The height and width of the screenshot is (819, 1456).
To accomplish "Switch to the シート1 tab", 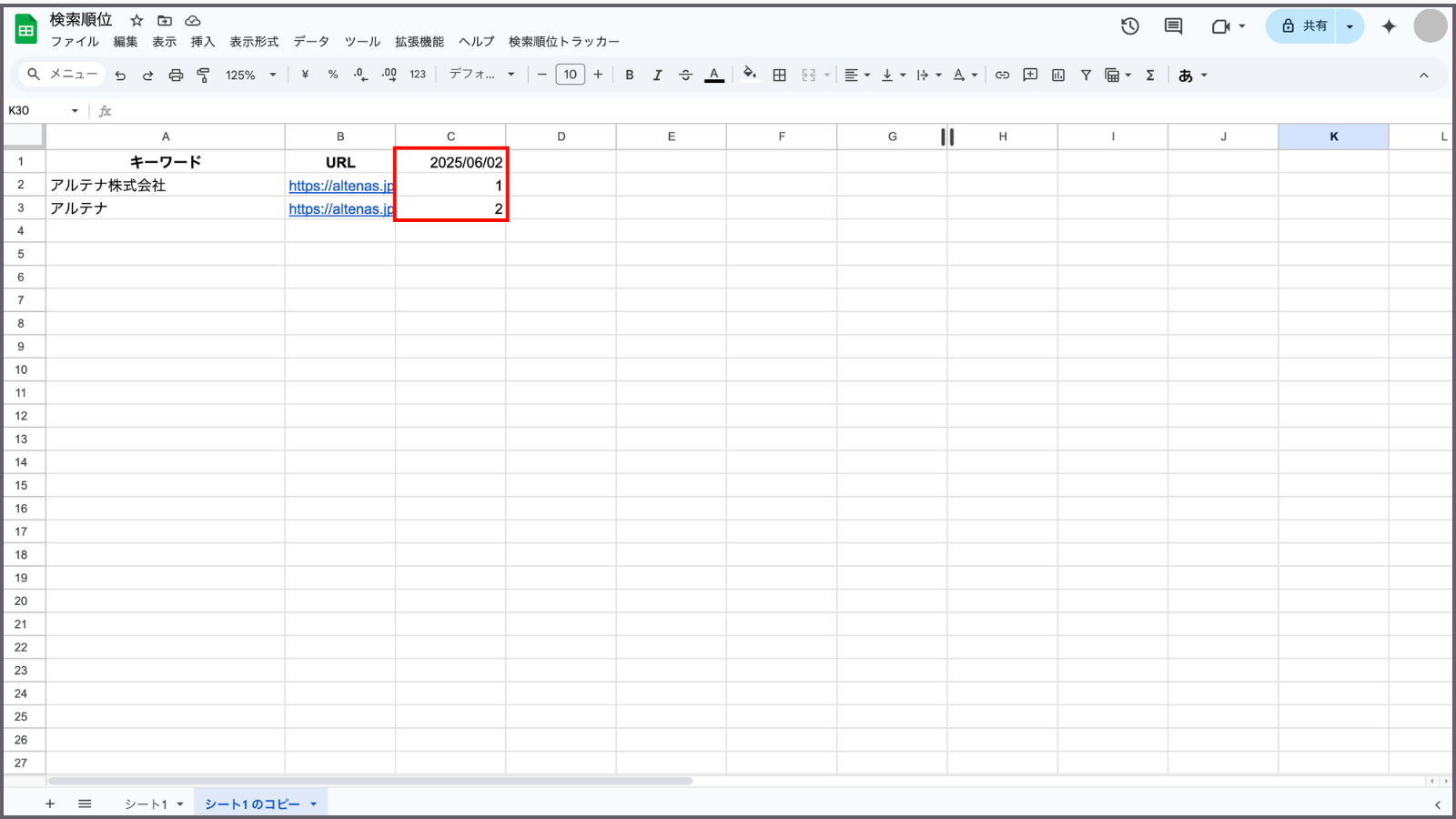I will [x=146, y=804].
